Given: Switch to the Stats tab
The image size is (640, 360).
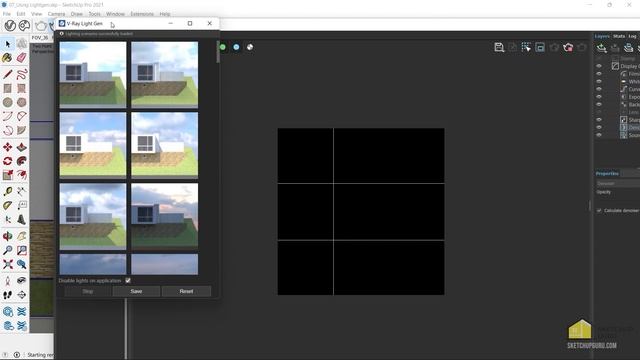Looking at the screenshot, I should click(619, 36).
